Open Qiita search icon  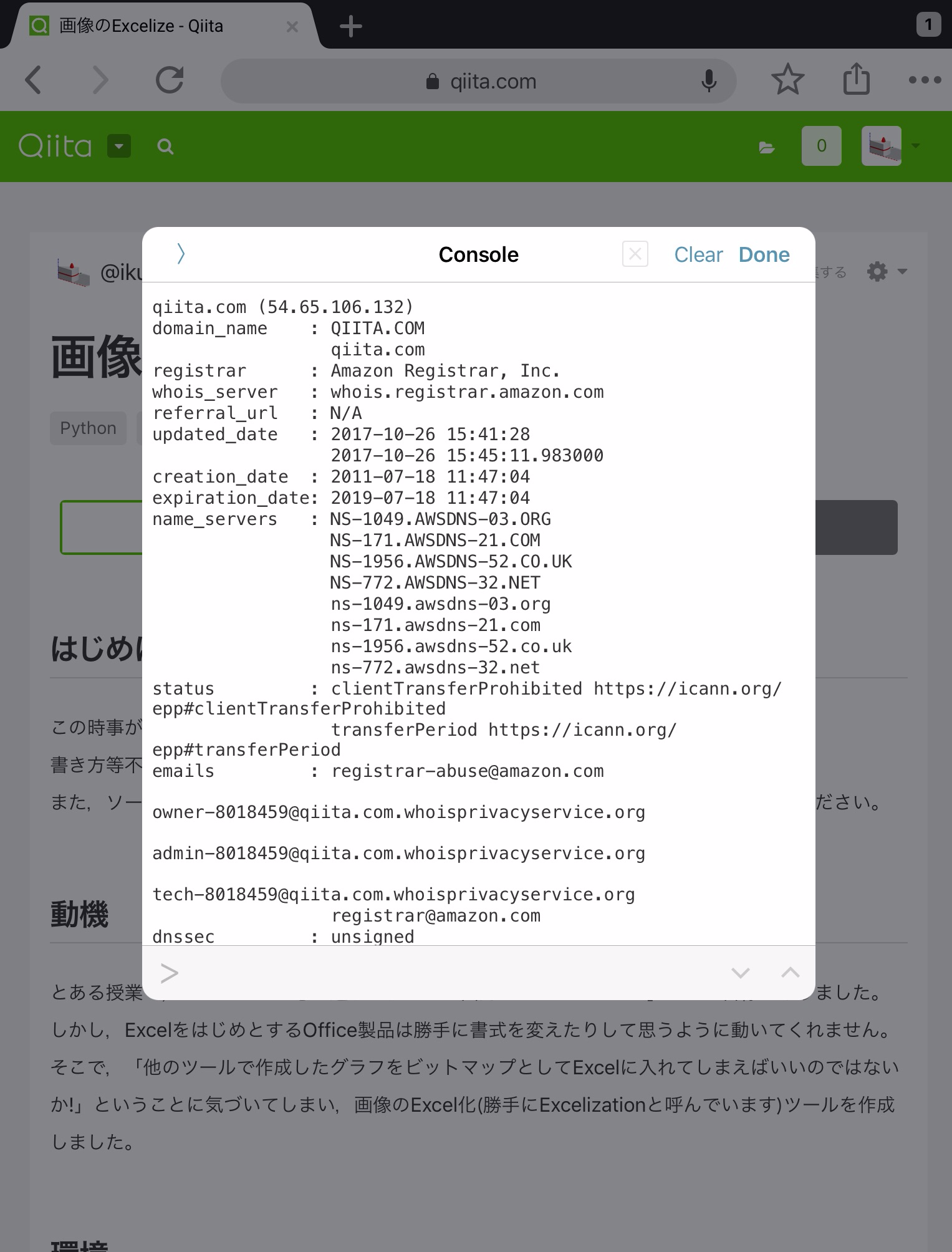pyautogui.click(x=165, y=147)
